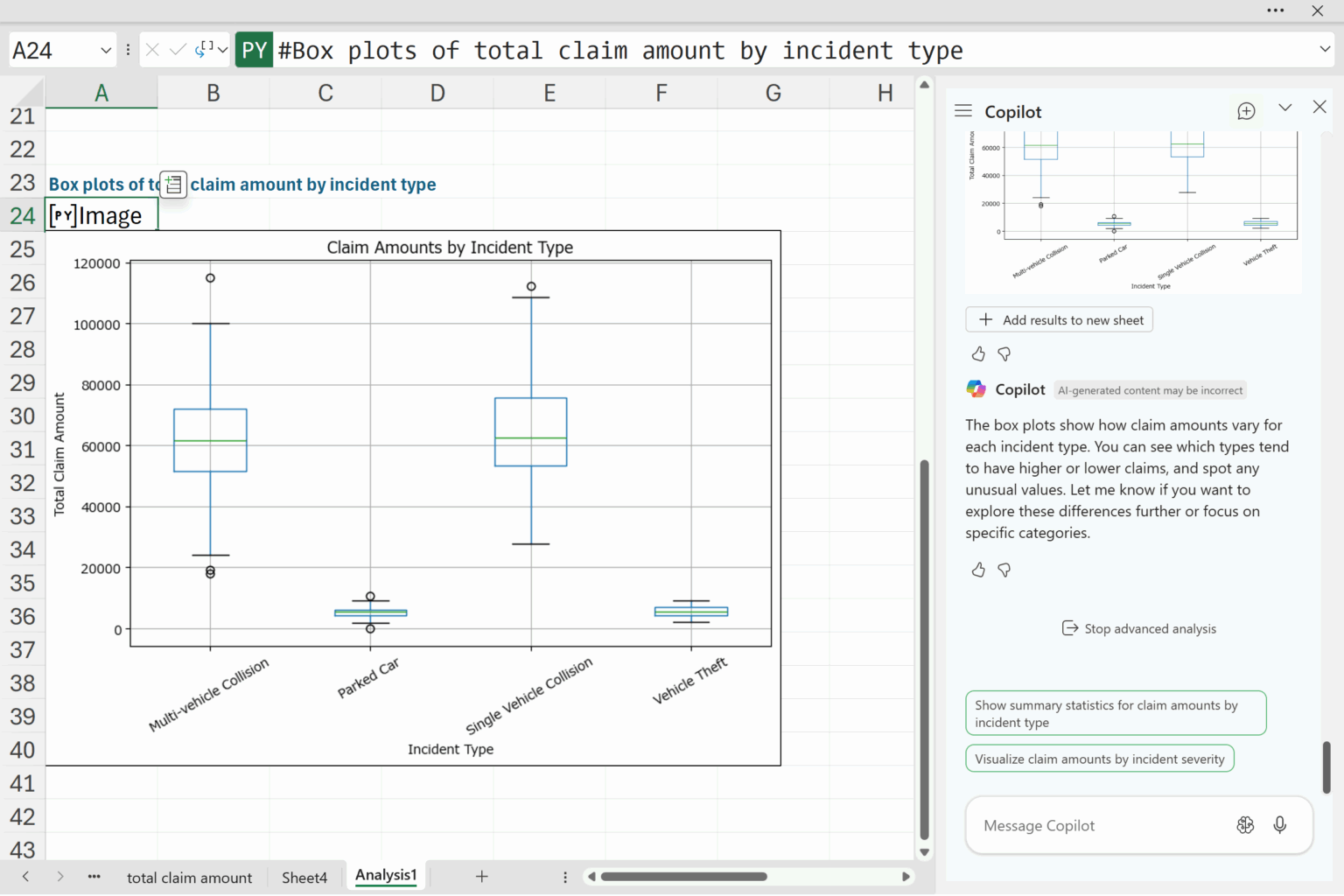The width and height of the screenshot is (1344, 896).
Task: Click the Message Copilot input field
Action: [1094, 826]
